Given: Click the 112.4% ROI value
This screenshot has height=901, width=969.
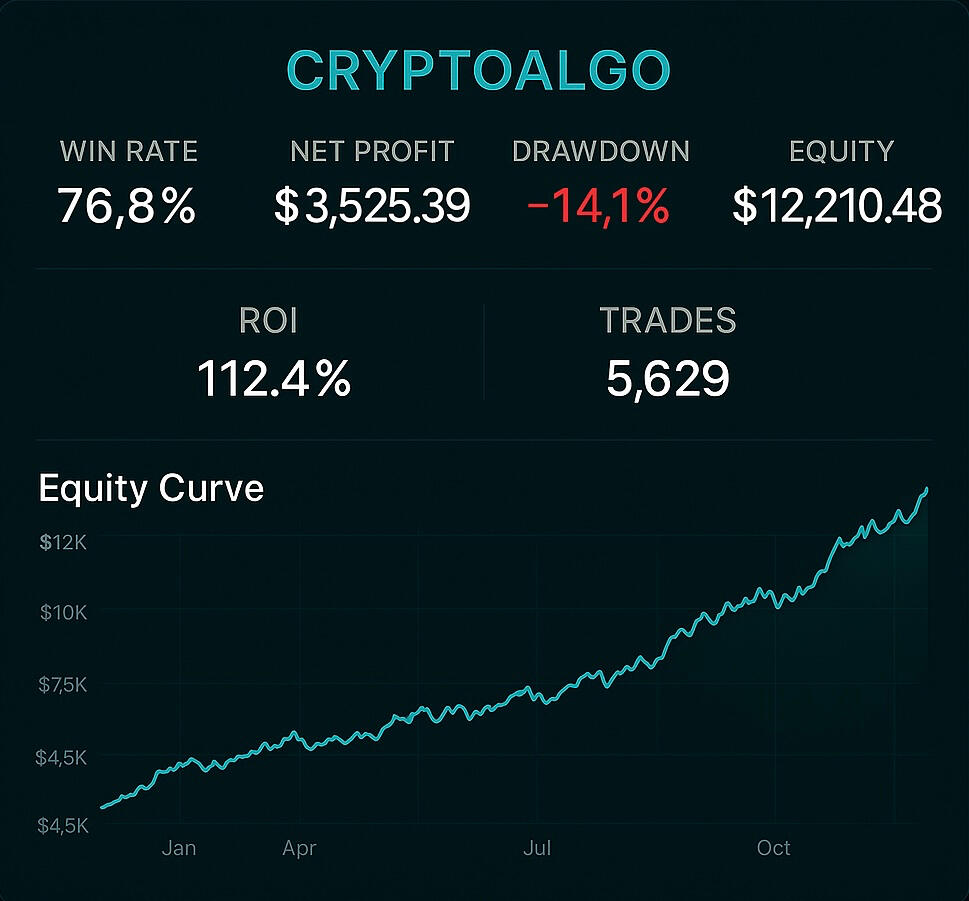Looking at the screenshot, I should pos(274,379).
